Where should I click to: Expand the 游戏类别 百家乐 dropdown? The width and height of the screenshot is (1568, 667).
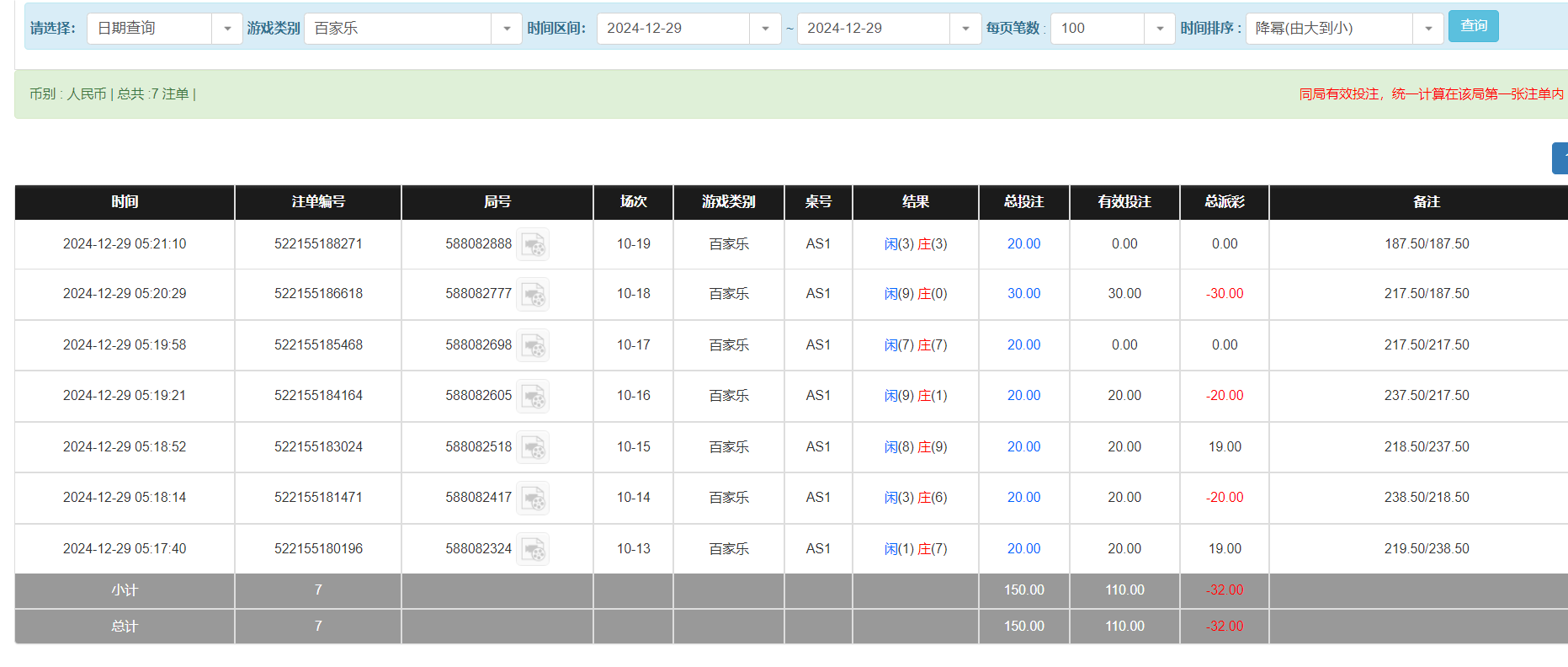[x=506, y=29]
